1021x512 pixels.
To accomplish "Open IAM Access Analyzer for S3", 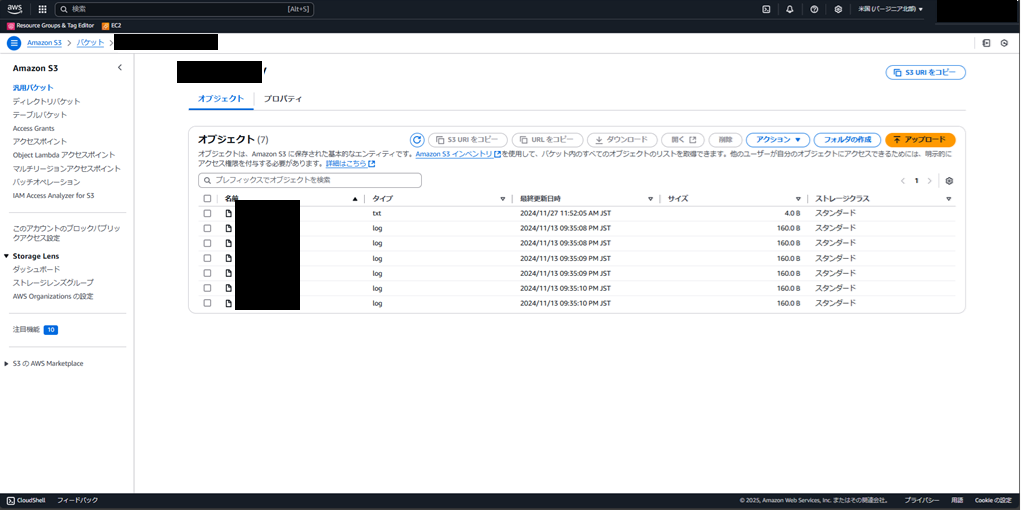I will [x=53, y=195].
